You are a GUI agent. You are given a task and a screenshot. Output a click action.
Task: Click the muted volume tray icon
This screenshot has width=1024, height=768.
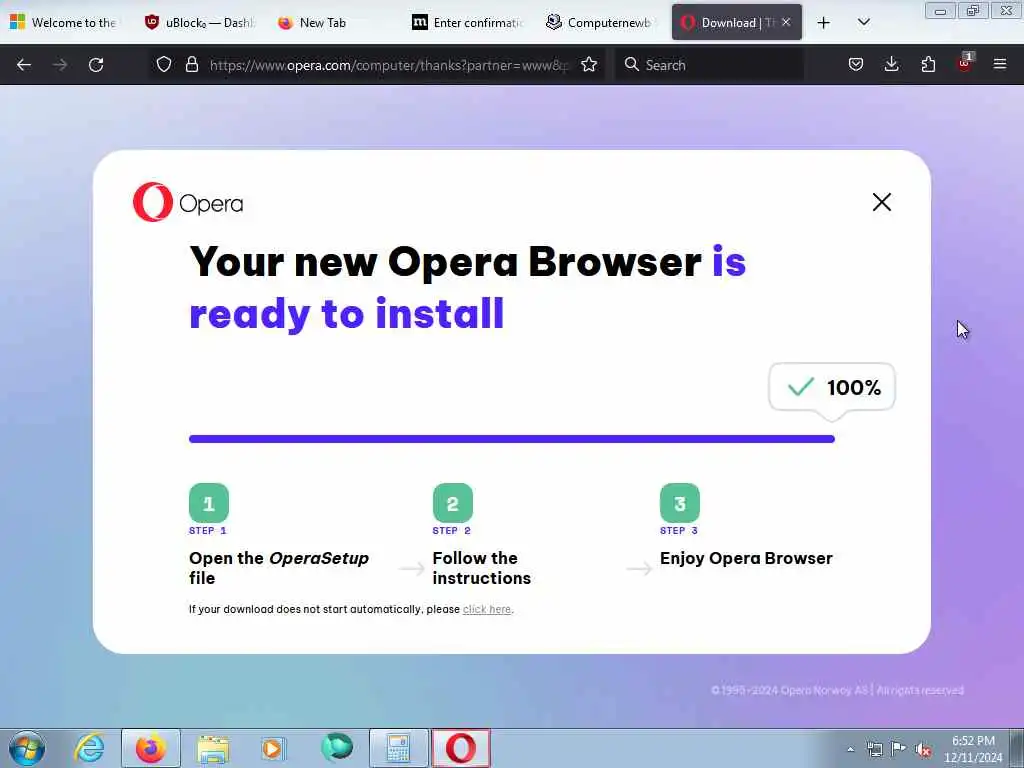point(923,749)
